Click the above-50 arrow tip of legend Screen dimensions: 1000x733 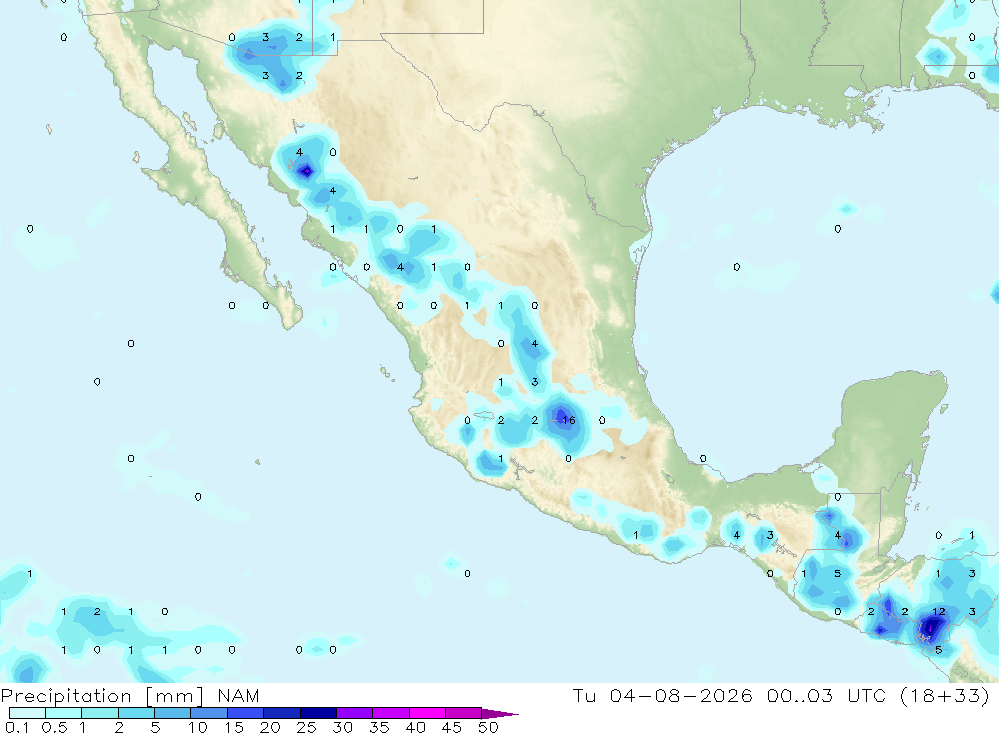[499, 714]
